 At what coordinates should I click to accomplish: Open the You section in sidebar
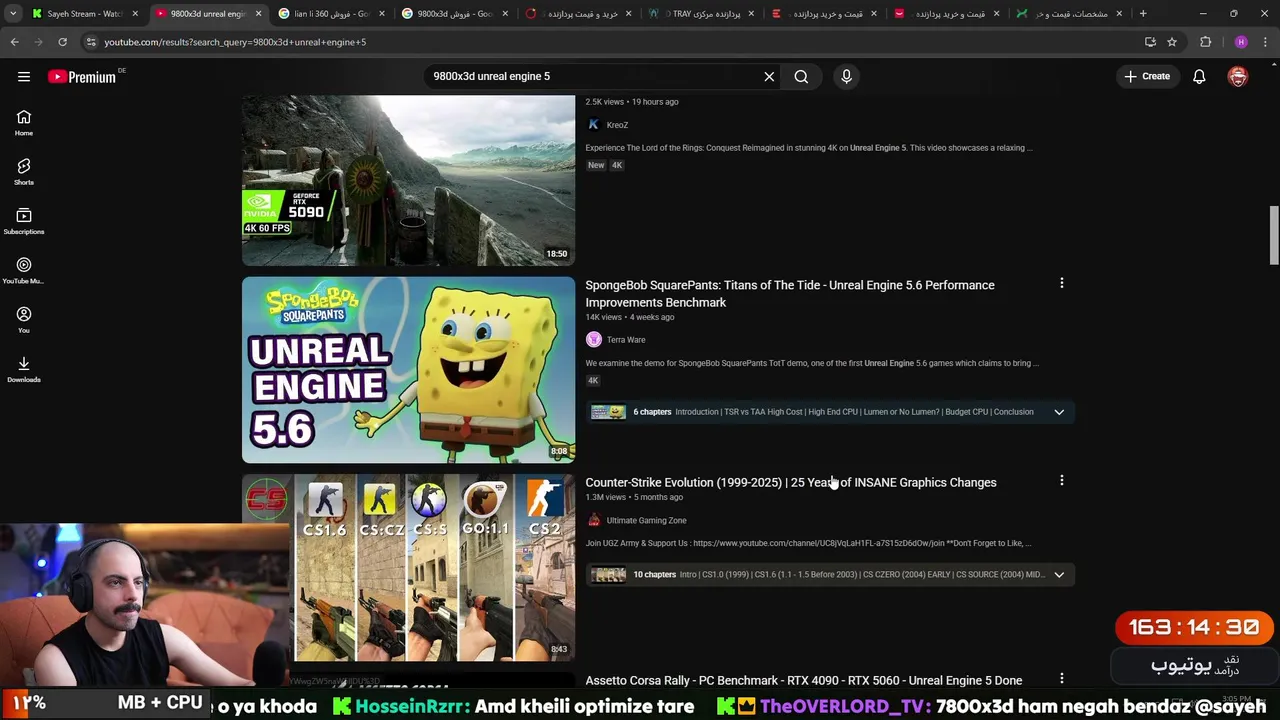24,320
